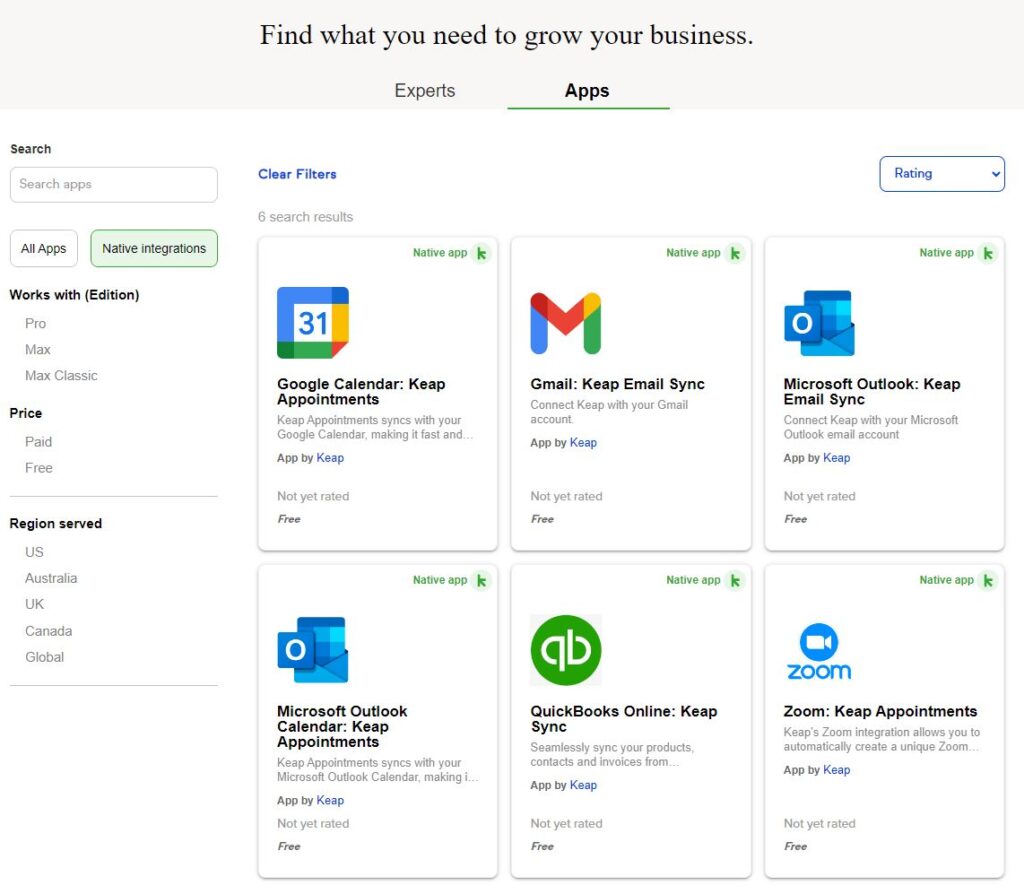Click Free price on QuickBooks card
The image size is (1024, 894).
coord(542,847)
